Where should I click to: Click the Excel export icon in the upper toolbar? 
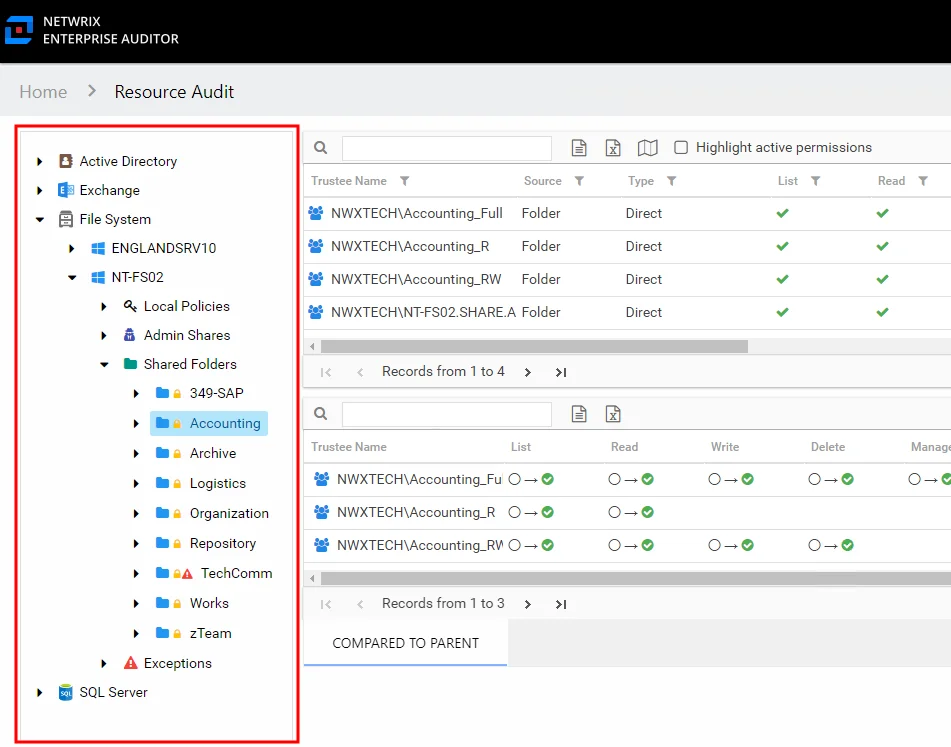[x=613, y=147]
